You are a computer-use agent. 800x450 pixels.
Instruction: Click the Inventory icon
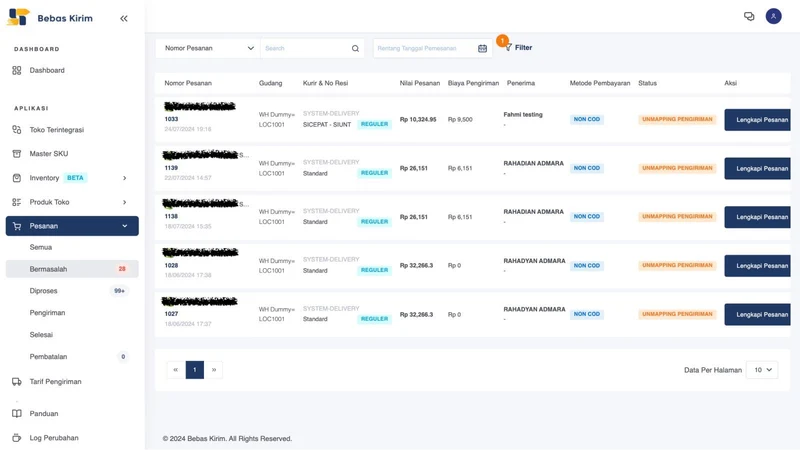point(17,178)
